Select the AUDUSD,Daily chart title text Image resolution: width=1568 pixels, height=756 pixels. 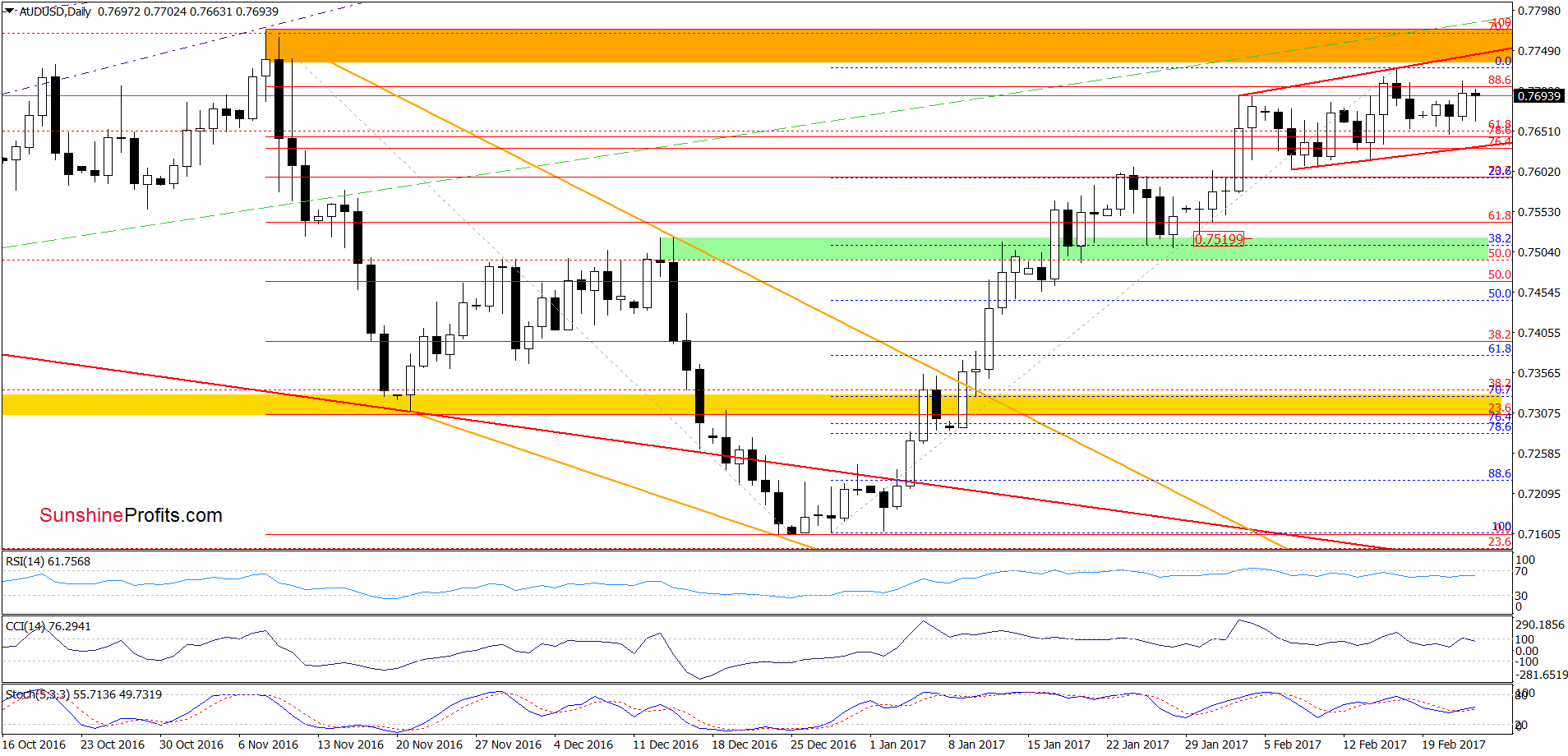[56, 12]
